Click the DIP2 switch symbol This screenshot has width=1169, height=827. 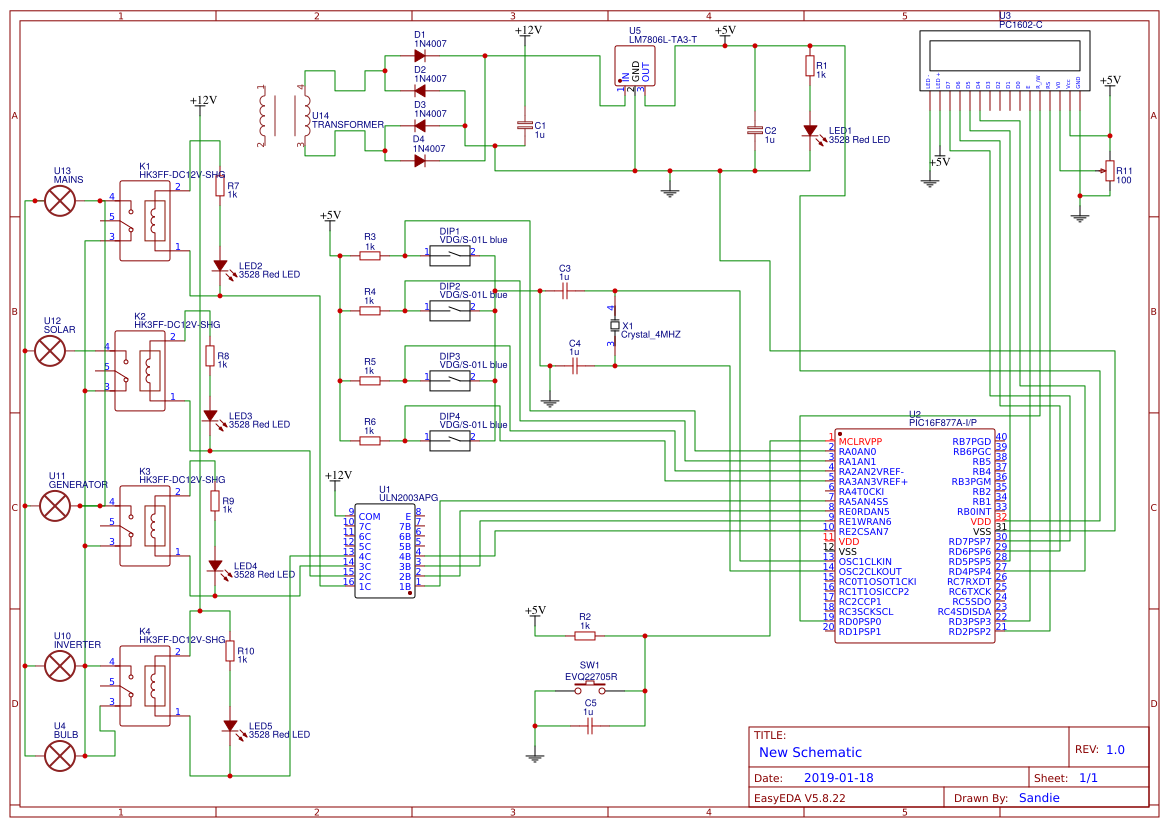coord(450,311)
